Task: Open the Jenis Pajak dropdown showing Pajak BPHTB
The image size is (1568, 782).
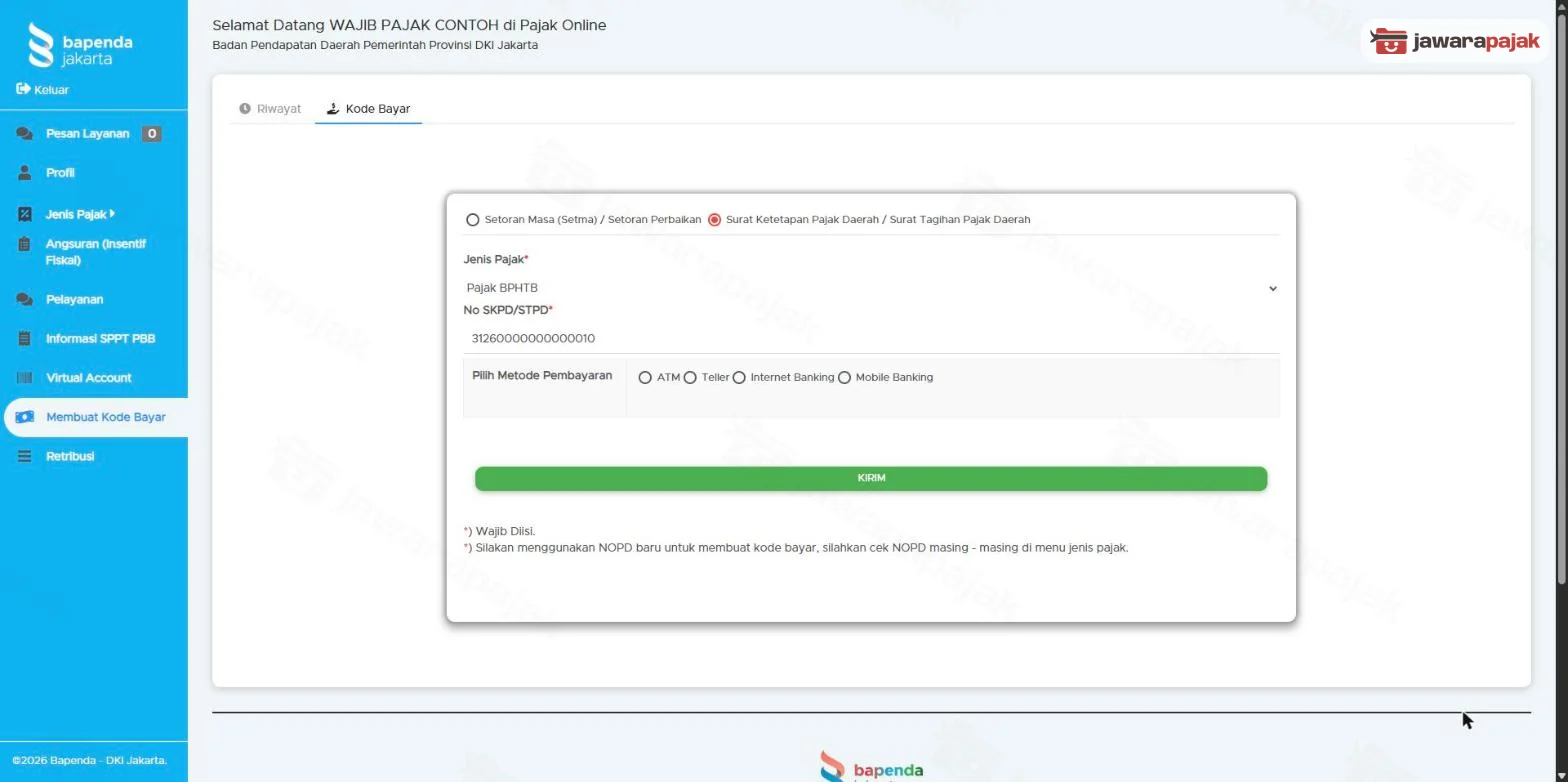Action: click(x=871, y=288)
